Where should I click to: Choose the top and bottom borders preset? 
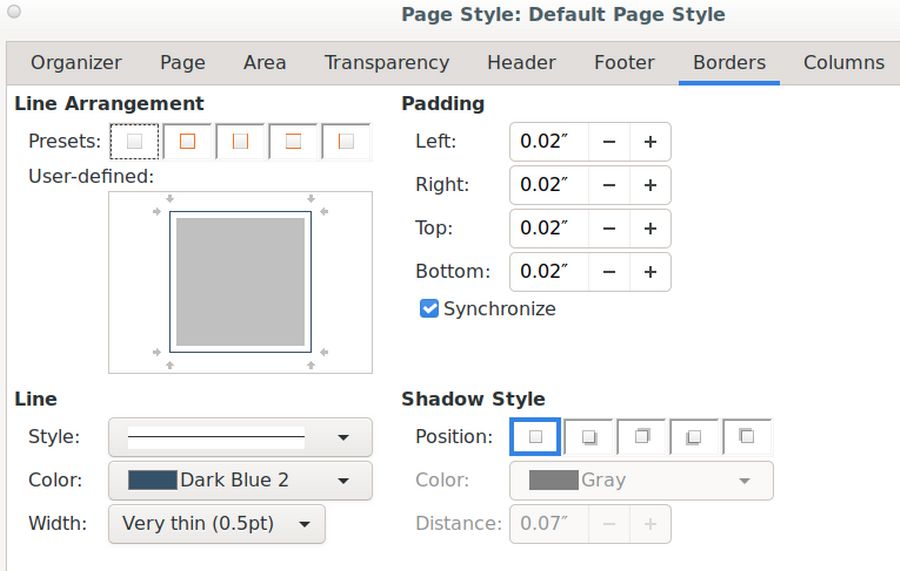coord(294,141)
